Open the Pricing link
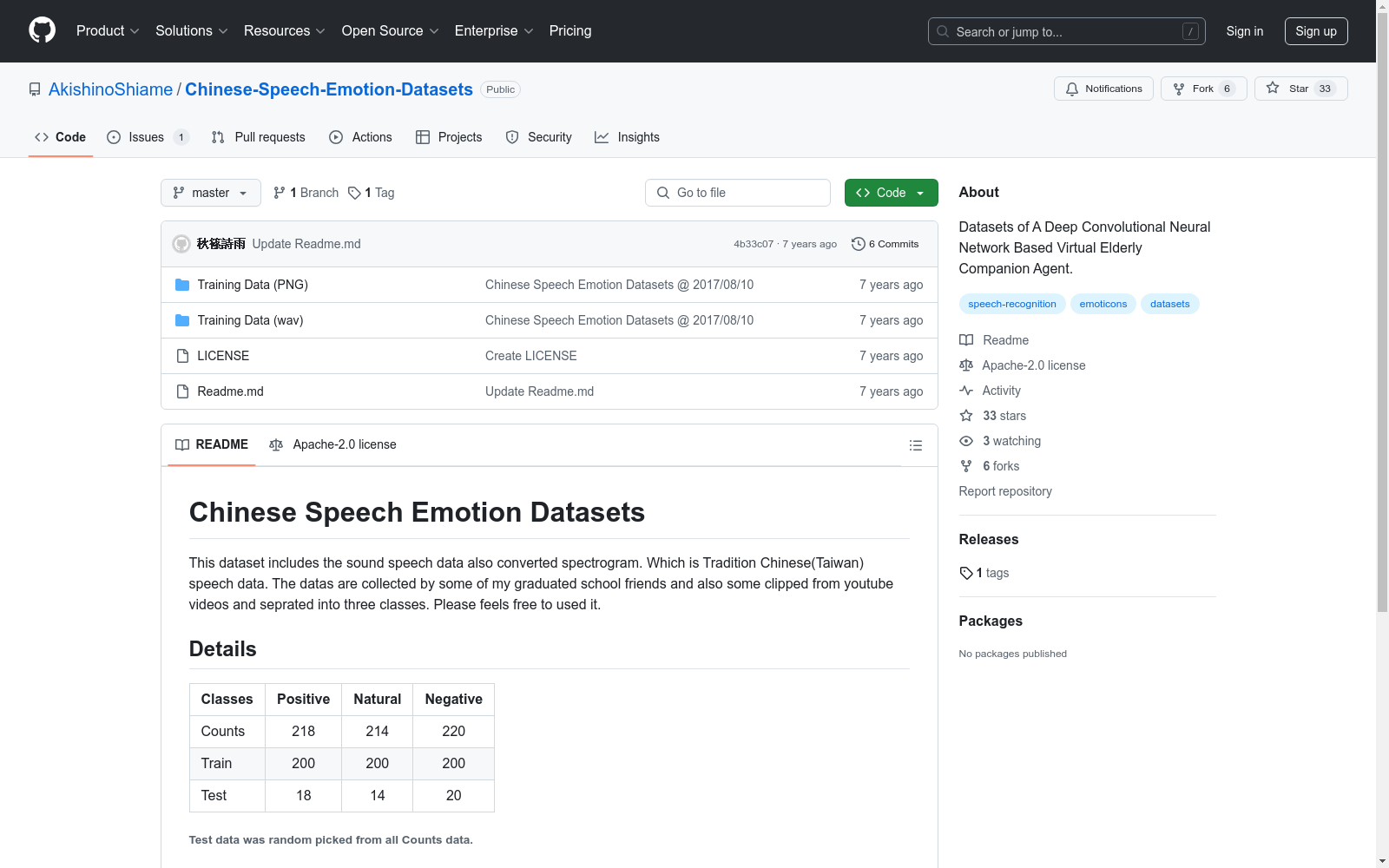Image resolution: width=1389 pixels, height=868 pixels. click(x=570, y=30)
